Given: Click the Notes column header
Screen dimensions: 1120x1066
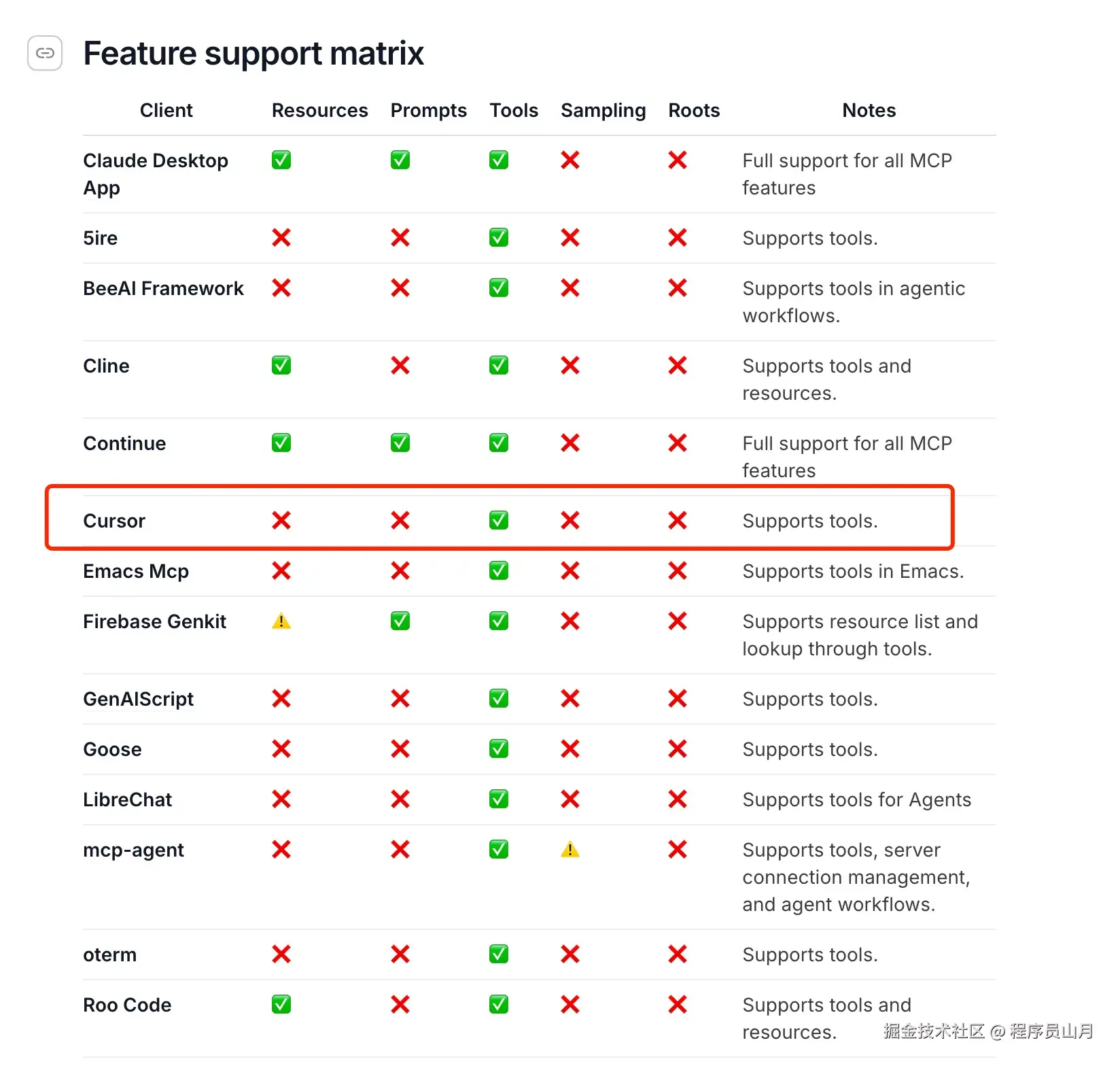Looking at the screenshot, I should (x=869, y=110).
